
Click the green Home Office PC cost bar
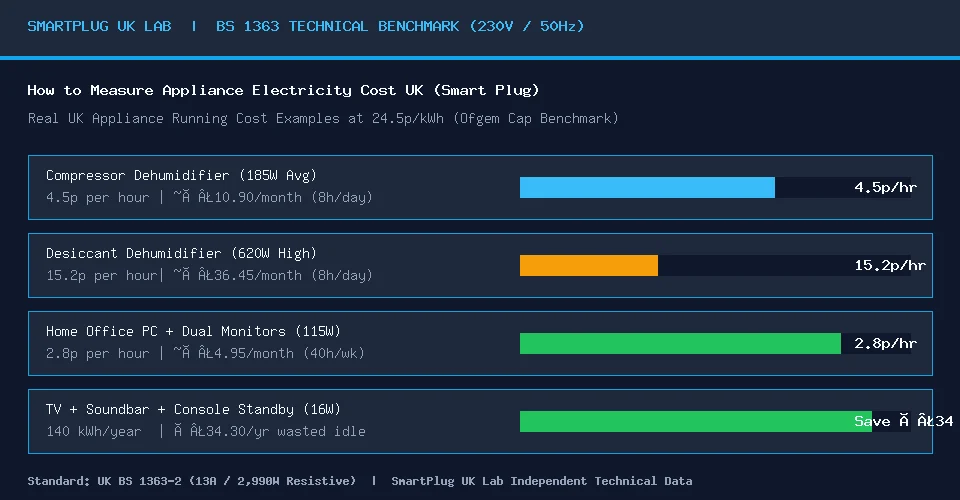click(x=680, y=343)
